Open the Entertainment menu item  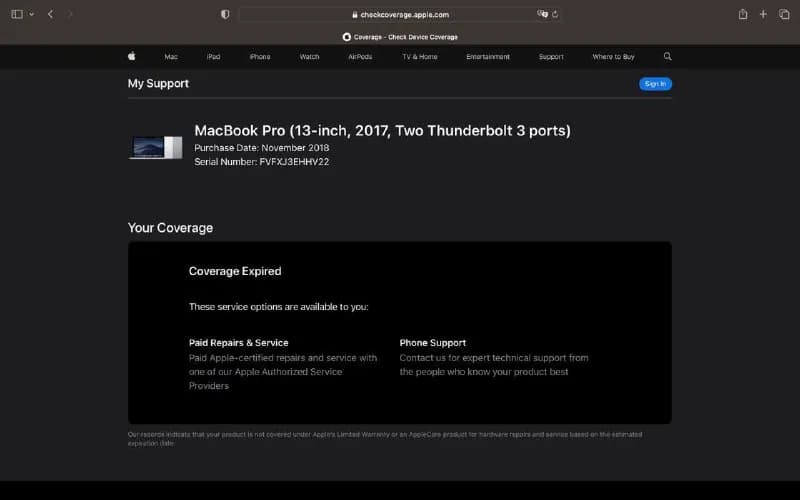point(488,57)
